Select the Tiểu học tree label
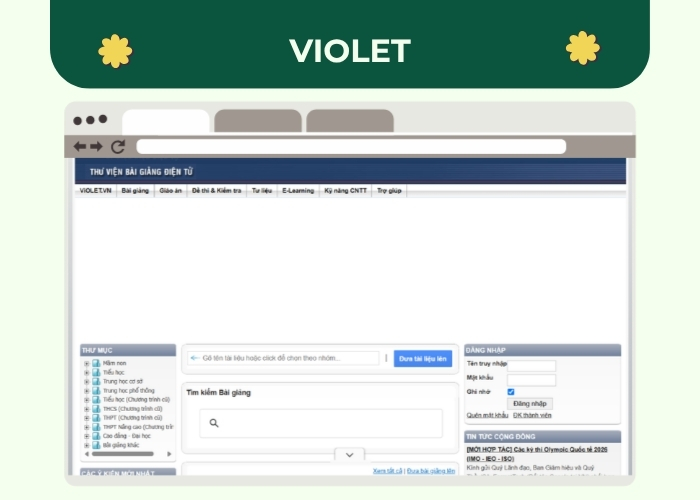Screen dimensions: 700x500 [x=113, y=372]
